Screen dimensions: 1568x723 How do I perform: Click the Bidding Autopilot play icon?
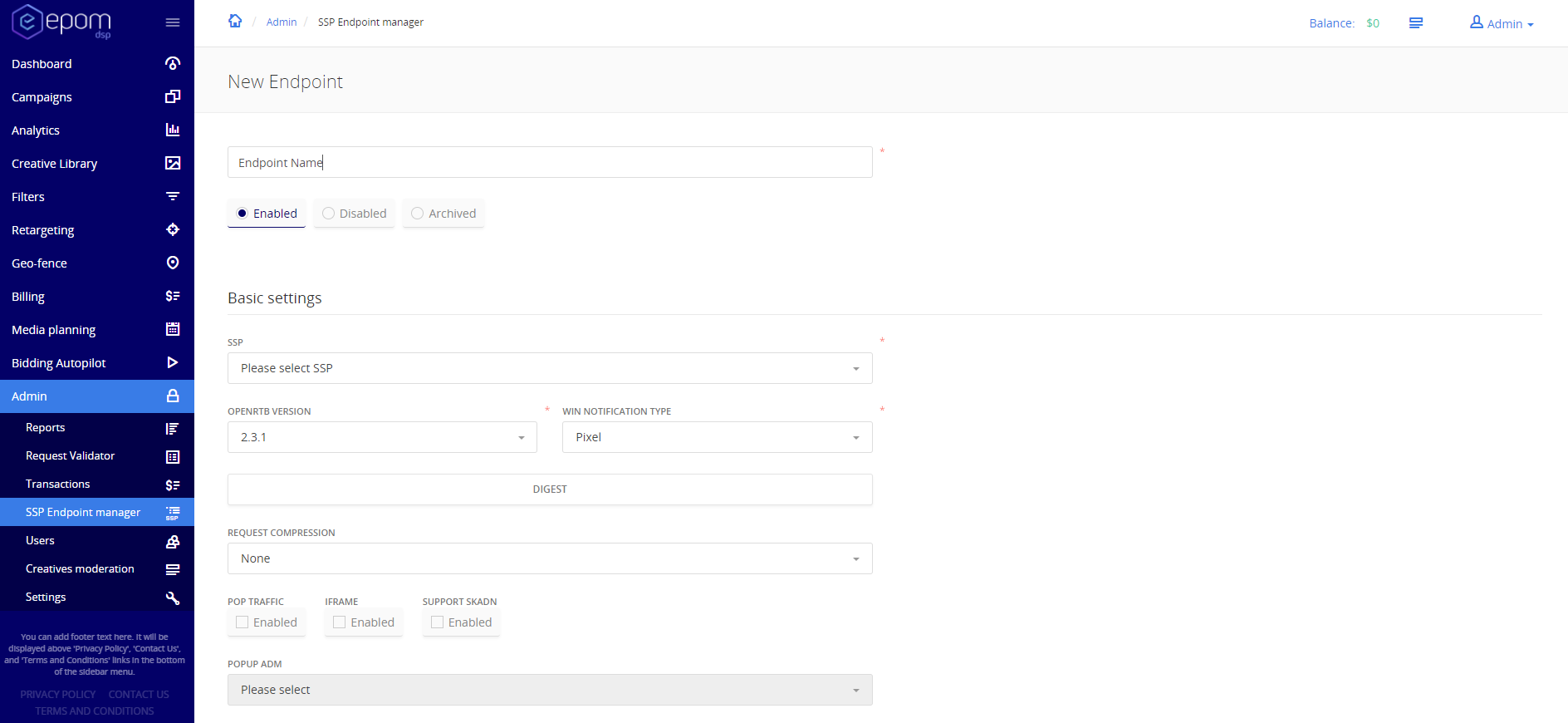coord(173,362)
